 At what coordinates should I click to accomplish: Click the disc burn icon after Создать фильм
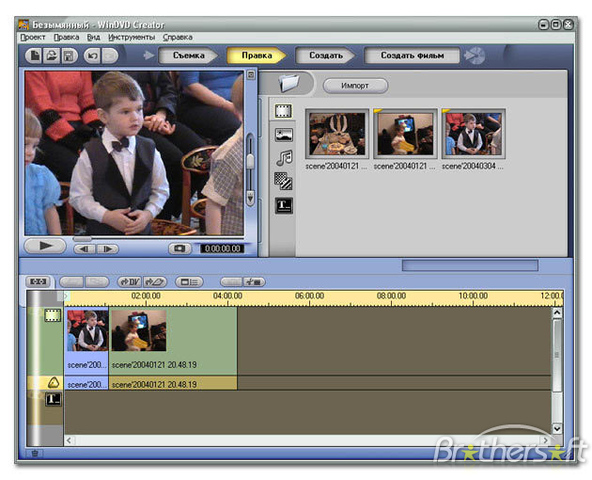tap(475, 56)
